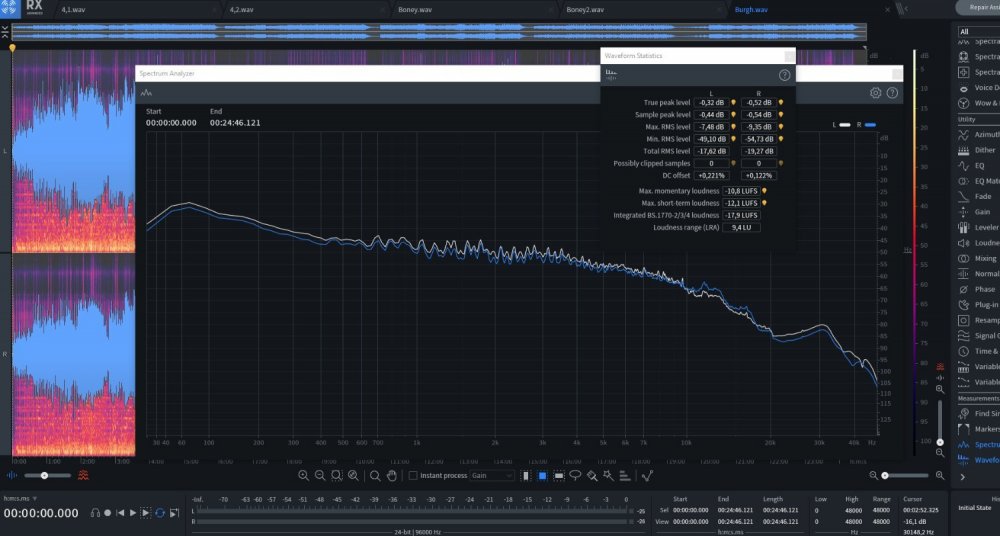Switch to the Boney.wav tab
1000x536 pixels.
(x=415, y=10)
